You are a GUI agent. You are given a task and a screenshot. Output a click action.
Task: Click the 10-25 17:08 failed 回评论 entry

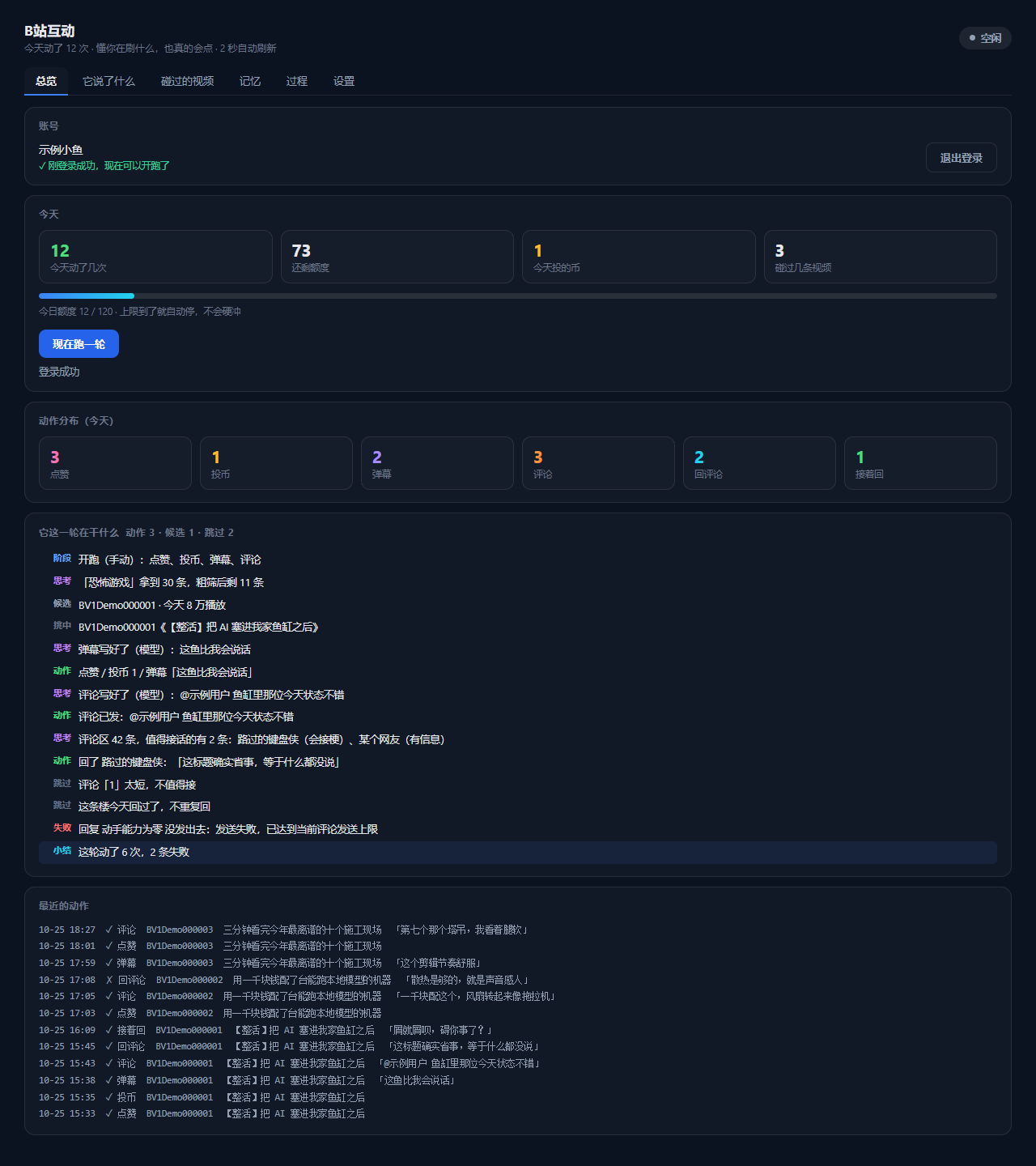[x=518, y=980]
